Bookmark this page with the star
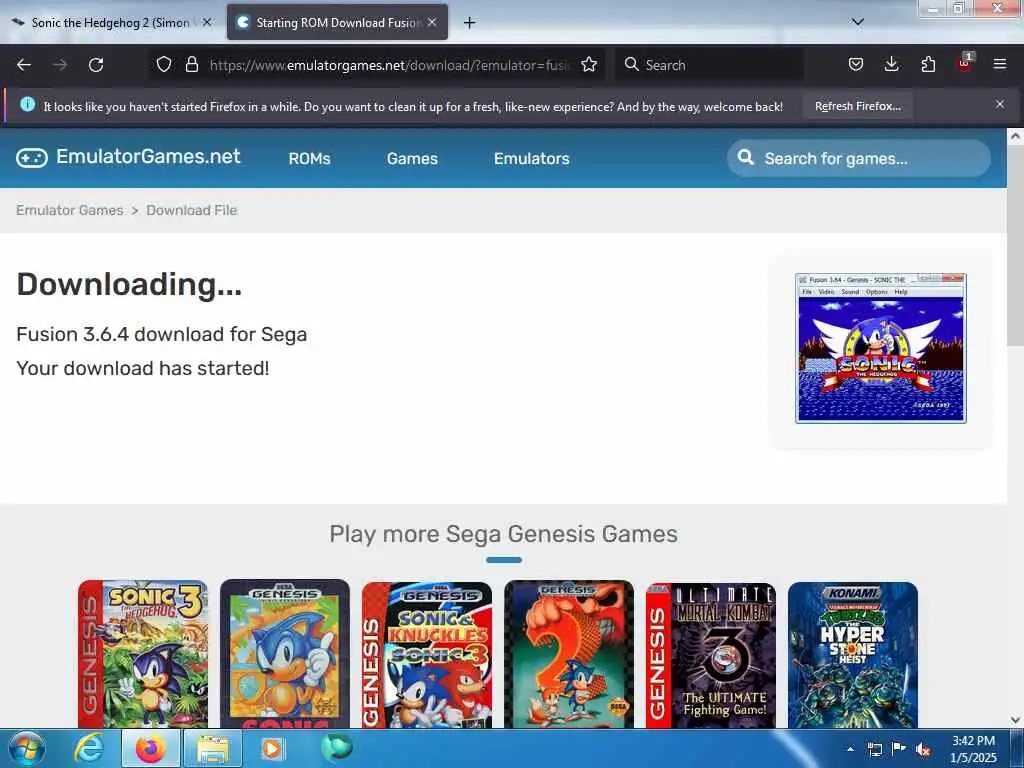The image size is (1024, 768). click(x=589, y=65)
